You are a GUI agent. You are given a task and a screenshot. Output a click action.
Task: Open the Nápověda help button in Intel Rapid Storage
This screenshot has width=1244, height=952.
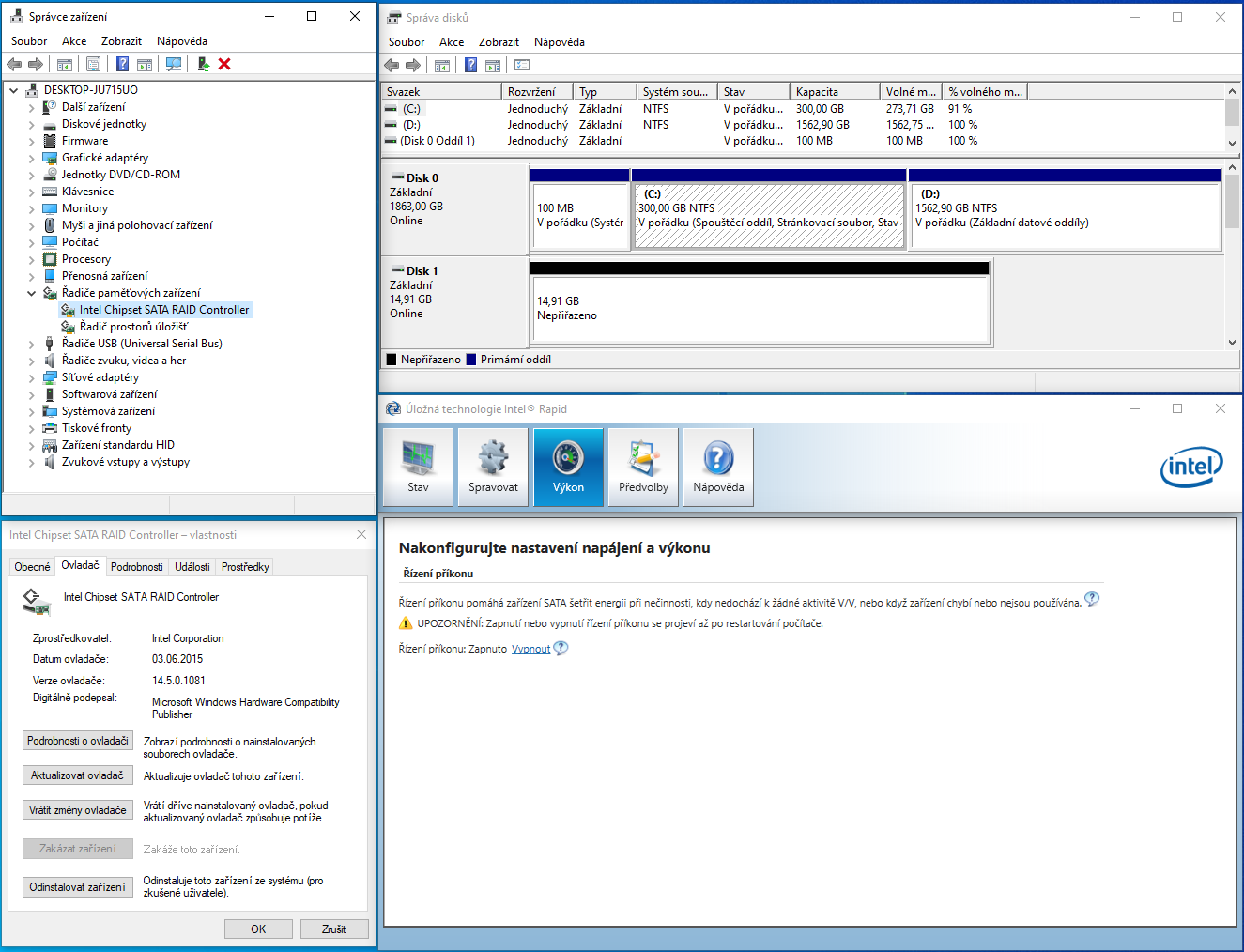click(718, 468)
